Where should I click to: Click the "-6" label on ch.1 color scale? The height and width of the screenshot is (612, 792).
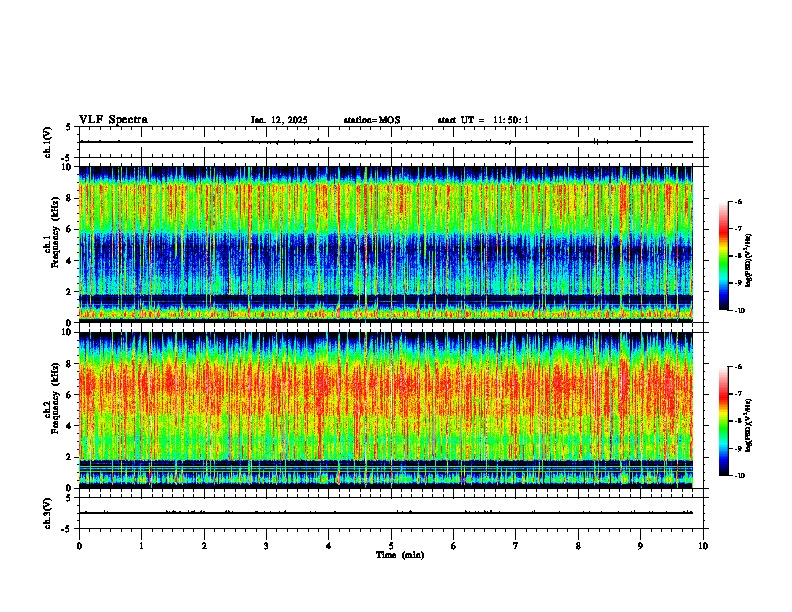click(x=738, y=201)
